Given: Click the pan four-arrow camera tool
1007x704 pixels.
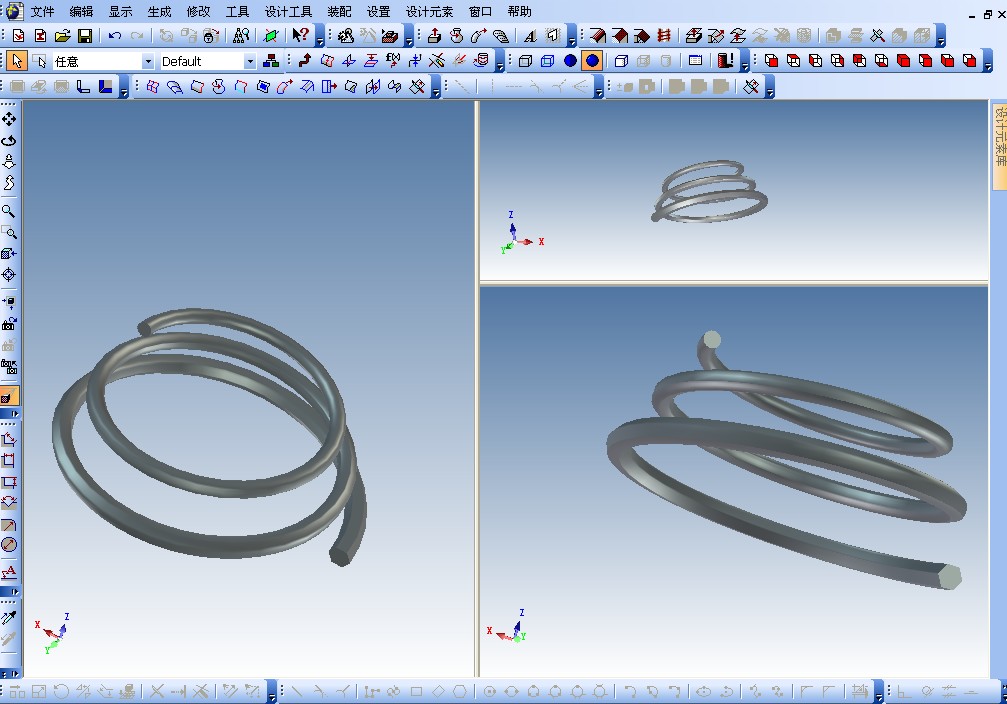Looking at the screenshot, I should 9,119.
